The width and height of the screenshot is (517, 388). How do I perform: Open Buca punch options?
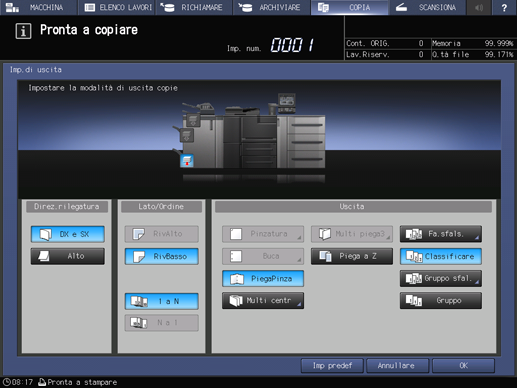pos(263,256)
